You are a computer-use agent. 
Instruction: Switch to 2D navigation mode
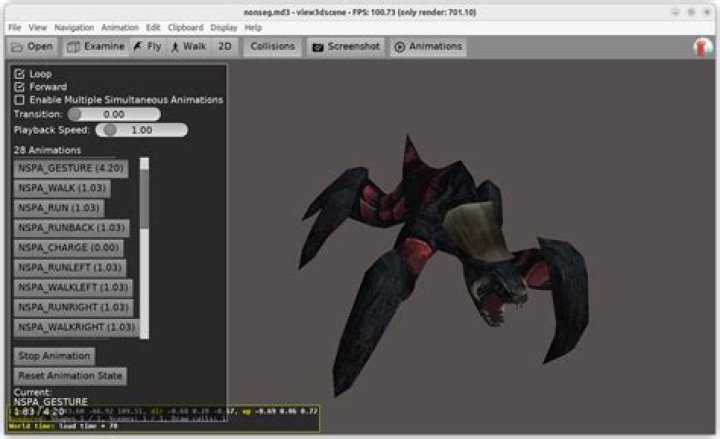(225, 46)
